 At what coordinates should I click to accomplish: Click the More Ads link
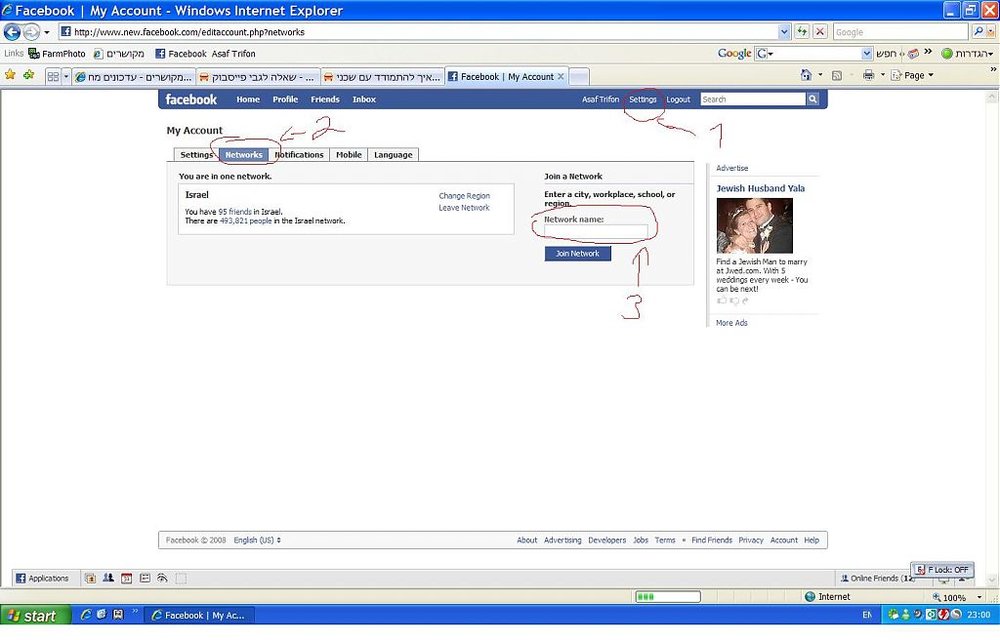(732, 323)
